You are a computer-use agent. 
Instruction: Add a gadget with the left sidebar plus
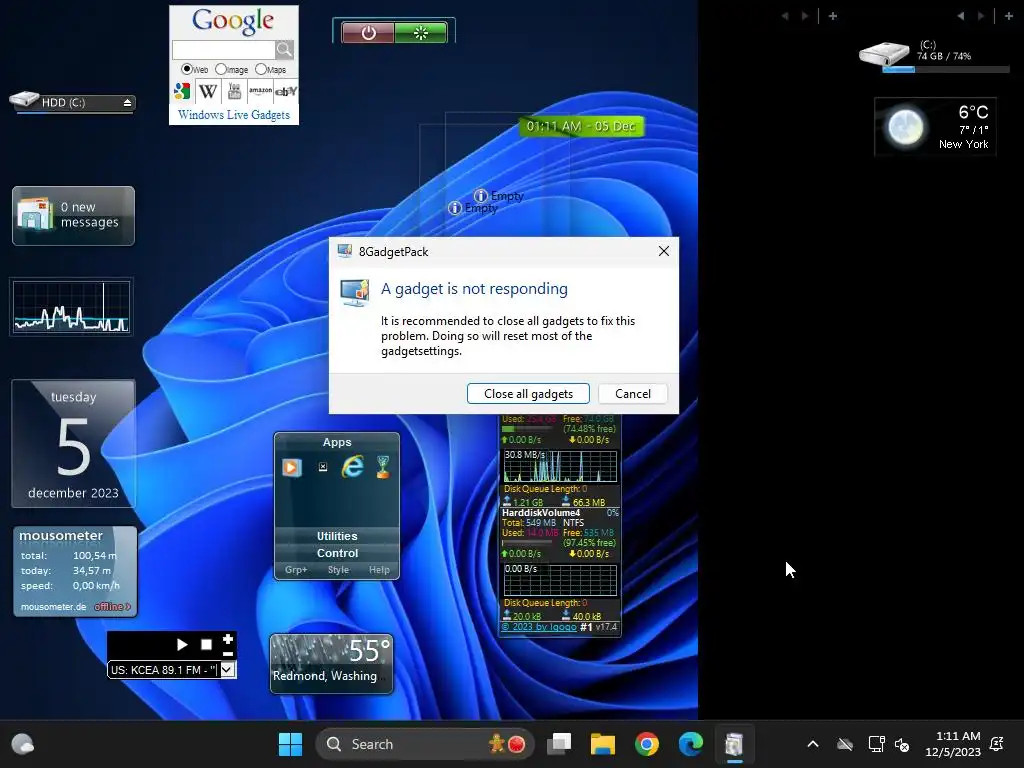[833, 16]
